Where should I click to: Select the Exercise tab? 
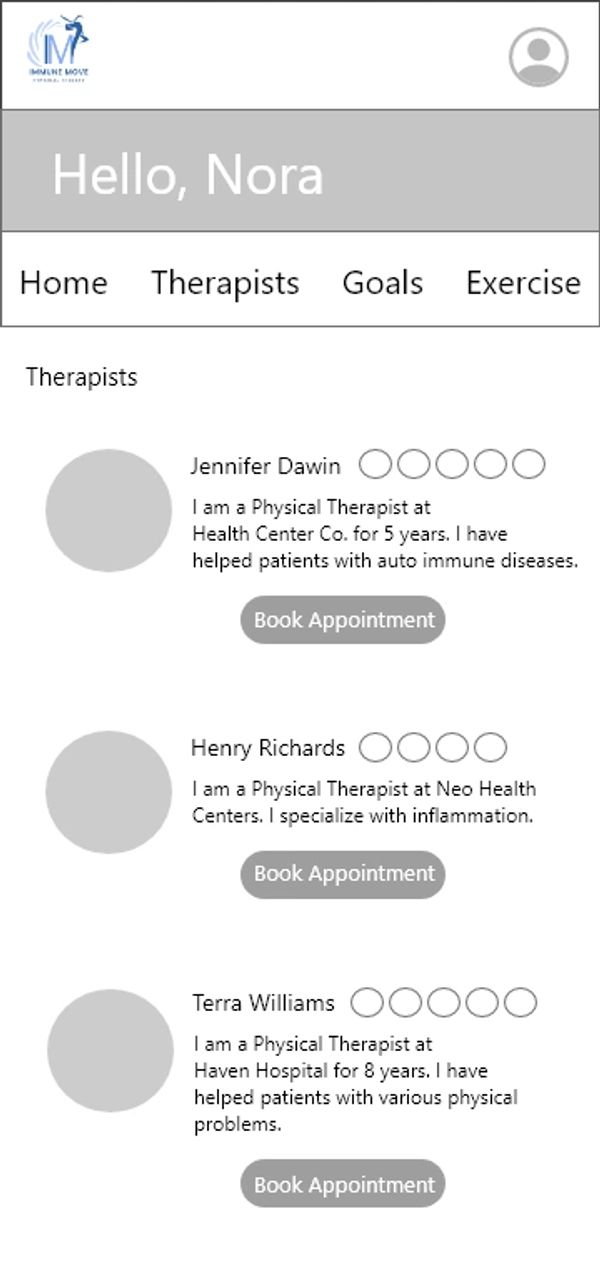[523, 283]
